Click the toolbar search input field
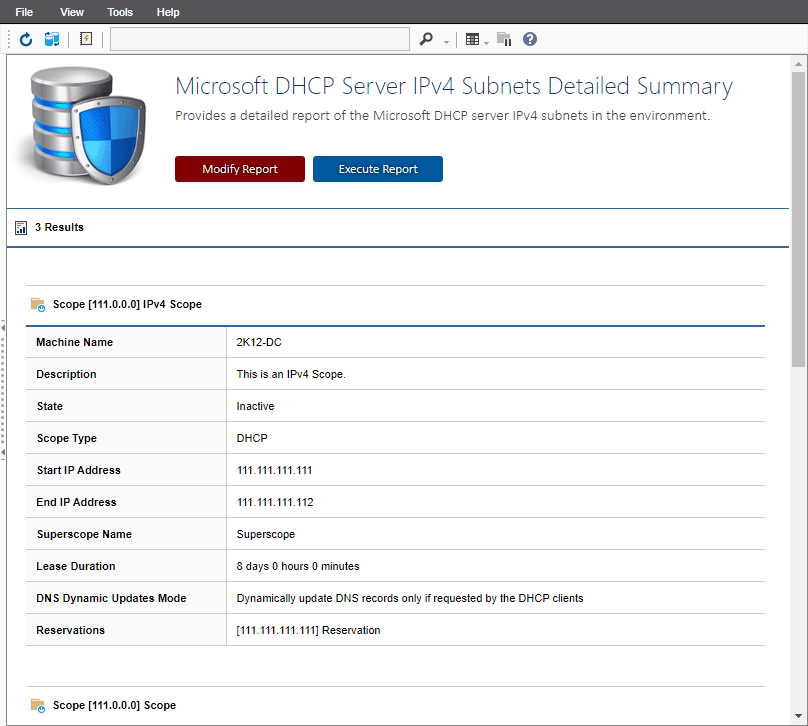The image size is (808, 726). point(260,39)
